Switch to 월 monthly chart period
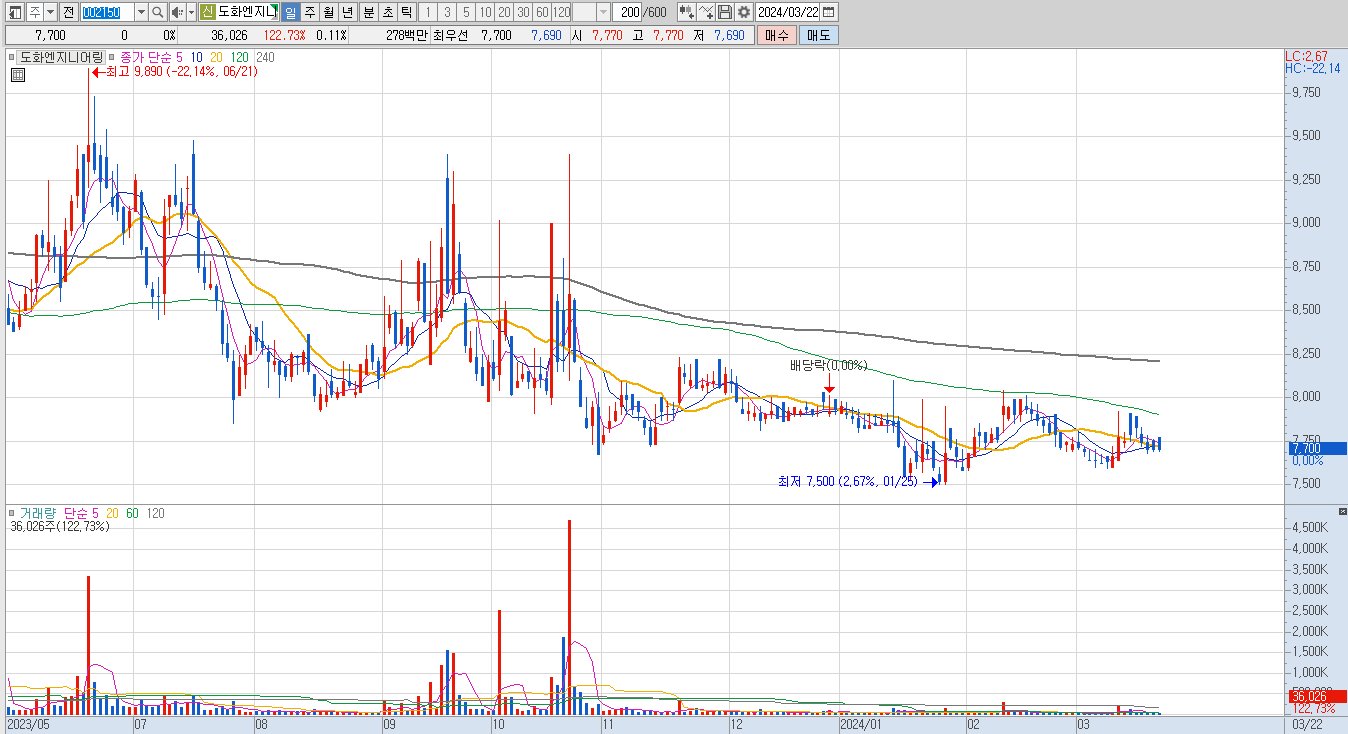1348x734 pixels. pyautogui.click(x=328, y=12)
